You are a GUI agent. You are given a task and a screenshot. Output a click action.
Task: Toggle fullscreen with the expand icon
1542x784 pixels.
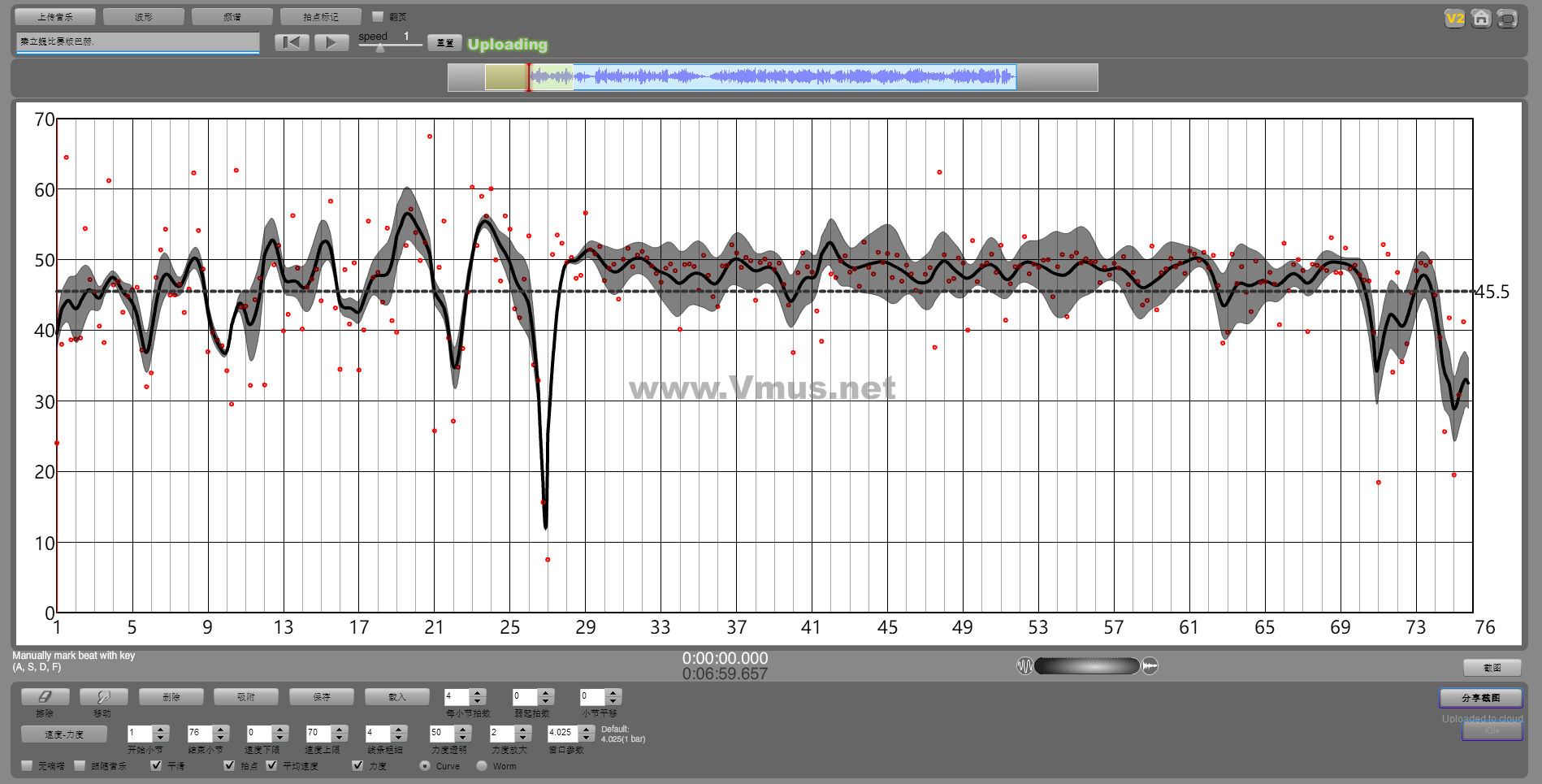coord(1507,19)
